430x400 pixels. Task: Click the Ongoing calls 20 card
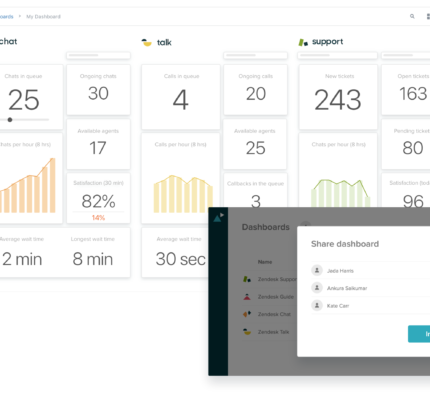pos(256,90)
